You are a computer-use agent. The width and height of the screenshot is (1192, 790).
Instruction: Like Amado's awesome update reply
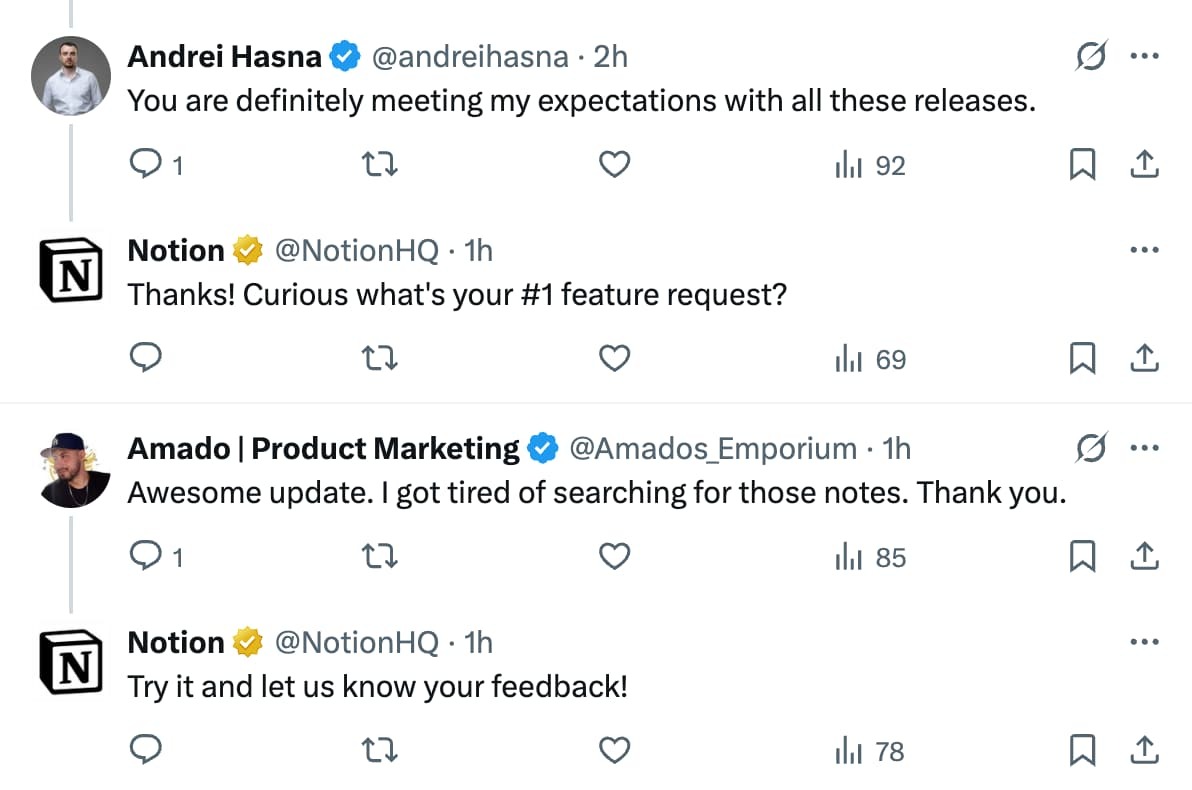[x=614, y=557]
